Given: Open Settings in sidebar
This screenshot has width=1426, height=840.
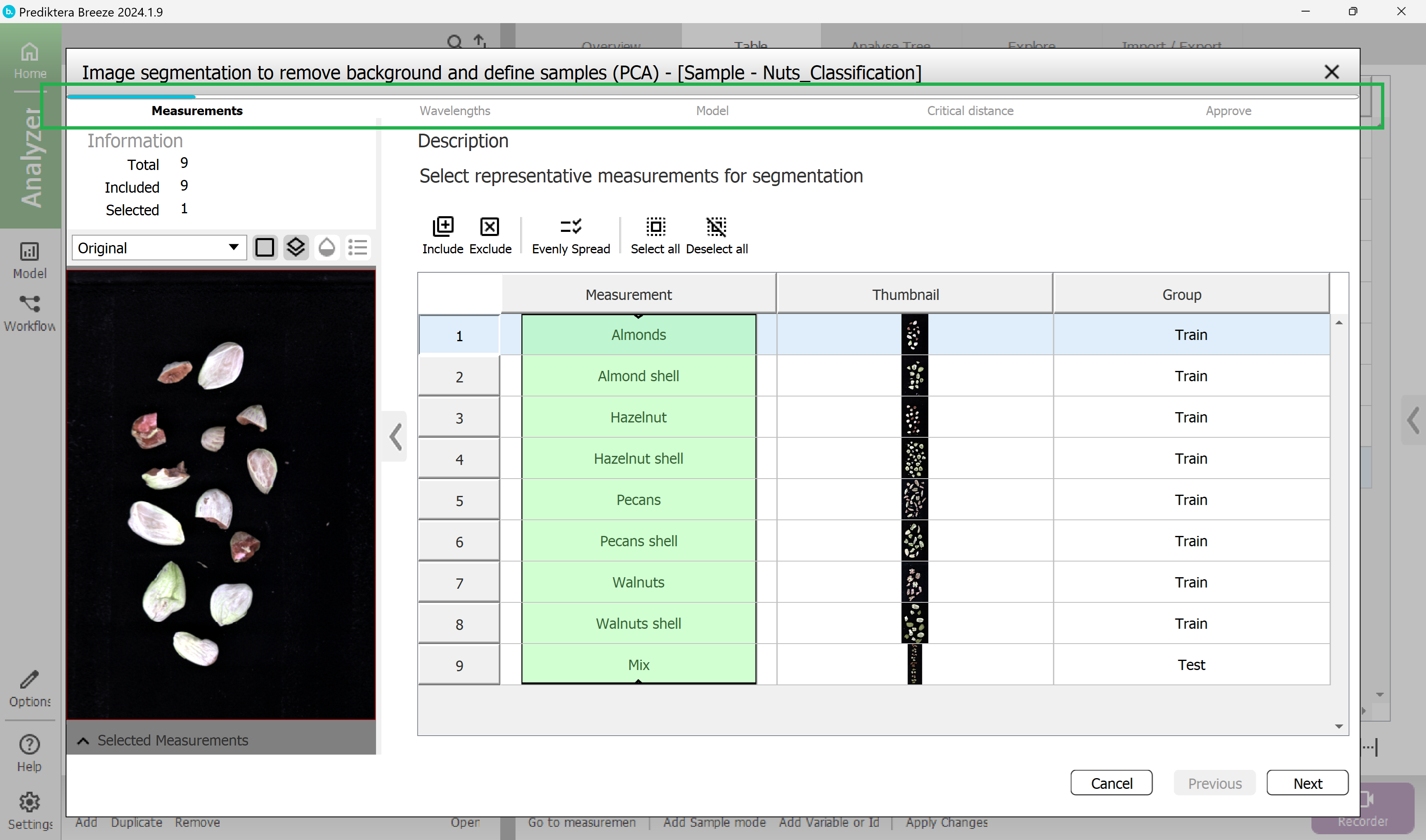Looking at the screenshot, I should (x=30, y=811).
